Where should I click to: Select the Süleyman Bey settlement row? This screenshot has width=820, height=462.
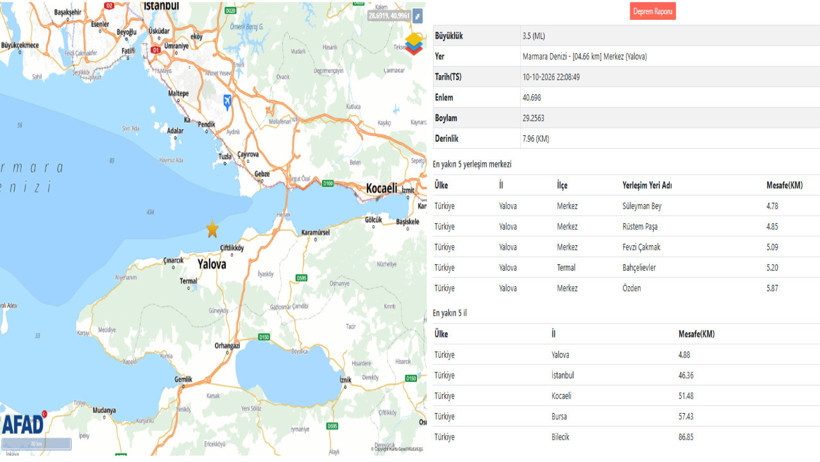626,206
